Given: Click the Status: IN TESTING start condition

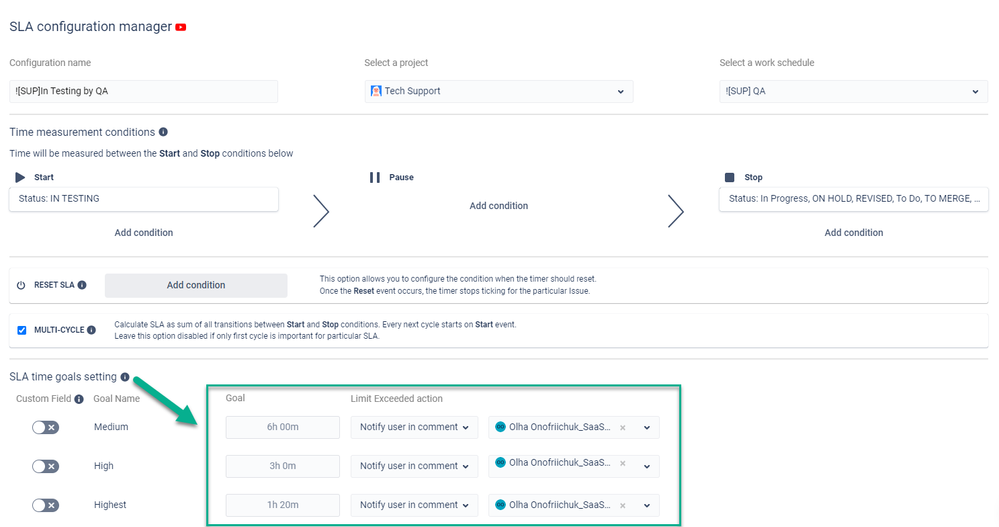Looking at the screenshot, I should [144, 199].
